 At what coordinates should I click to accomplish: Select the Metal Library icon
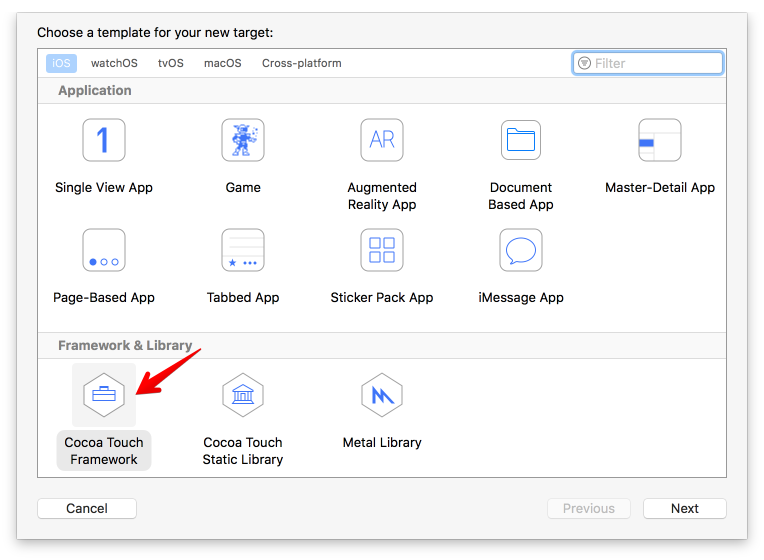coord(382,395)
